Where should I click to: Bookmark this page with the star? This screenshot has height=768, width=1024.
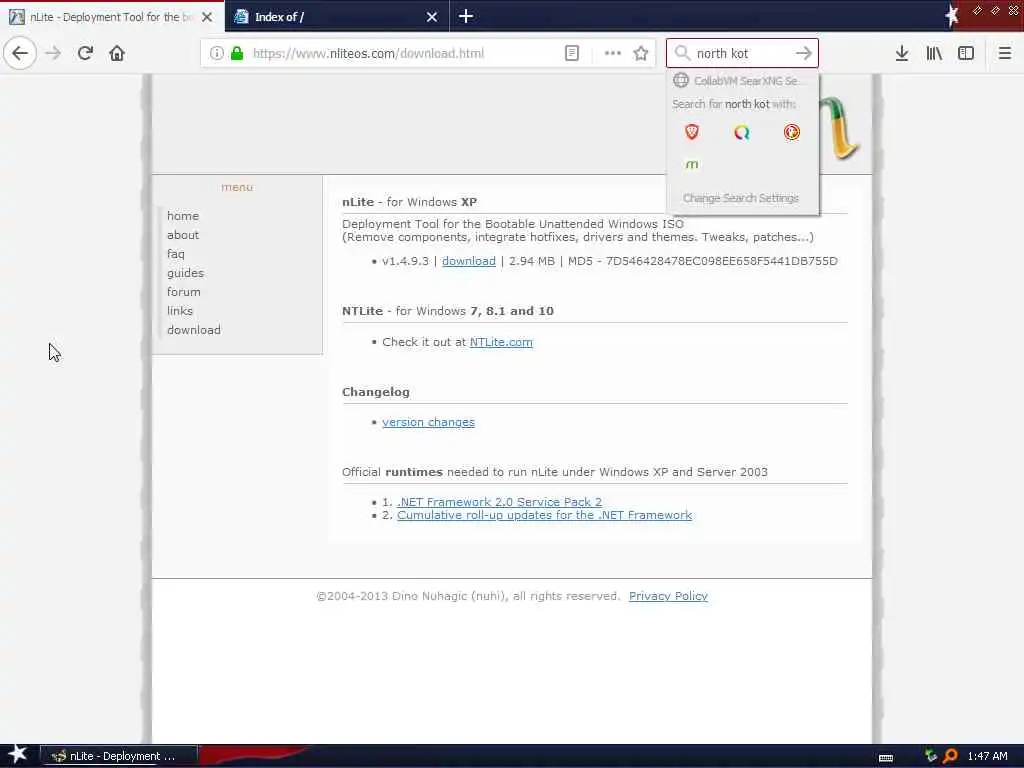[x=641, y=54]
